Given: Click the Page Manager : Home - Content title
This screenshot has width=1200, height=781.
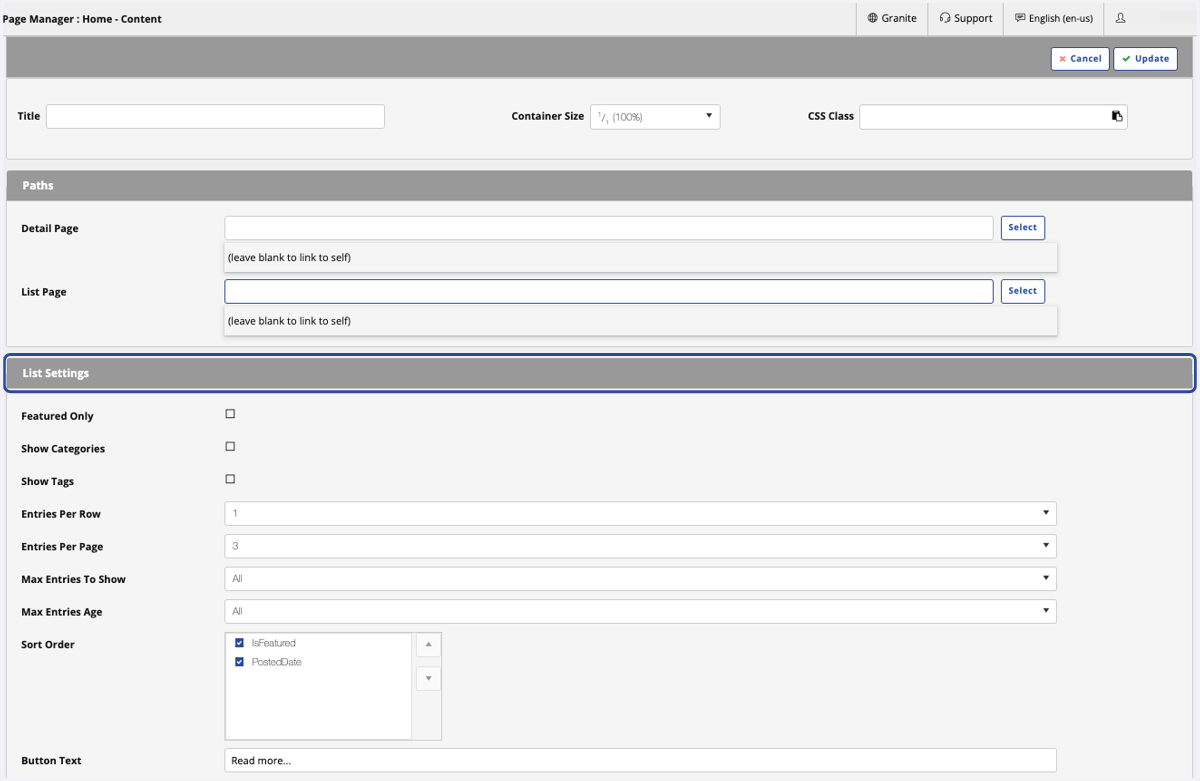Looking at the screenshot, I should (82, 19).
